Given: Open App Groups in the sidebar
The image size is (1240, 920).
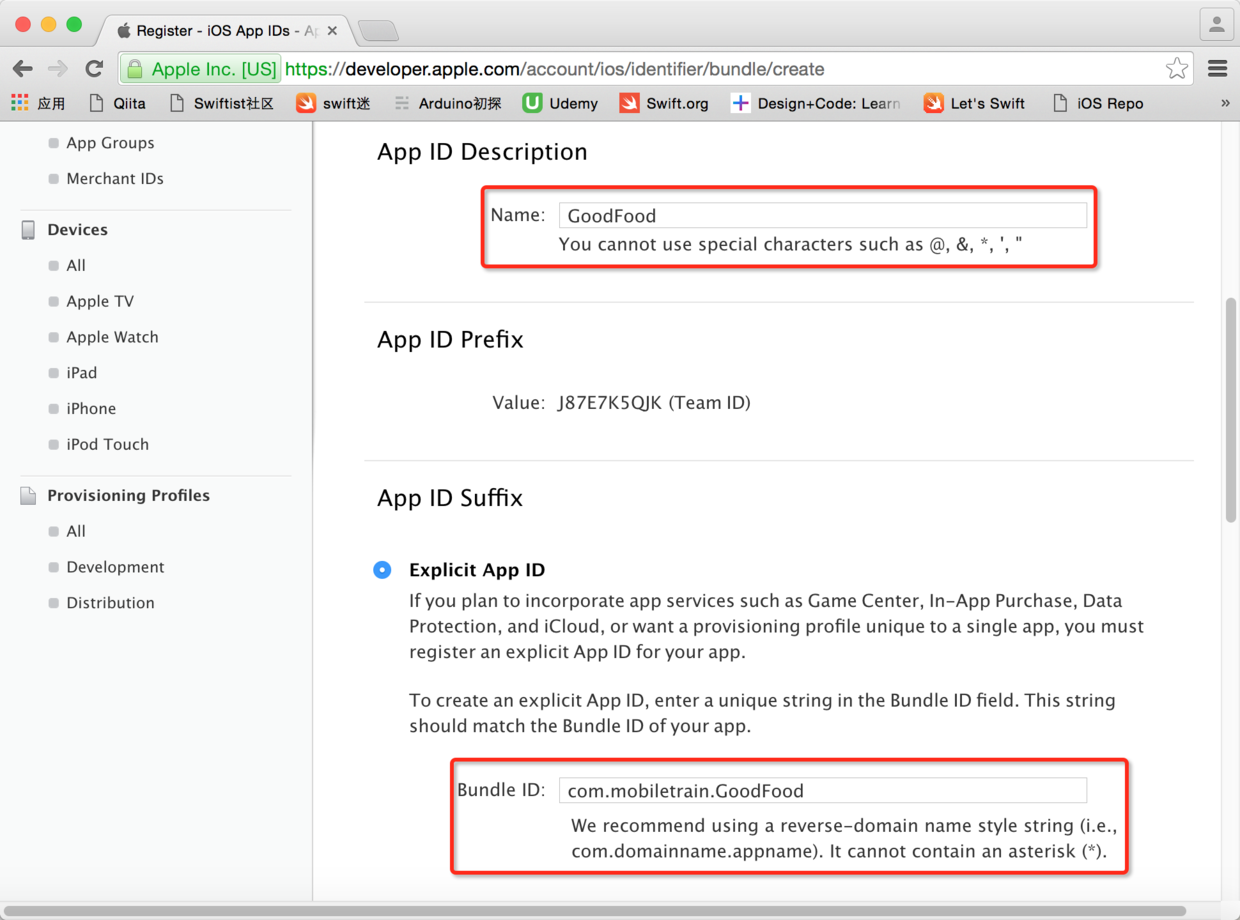Looking at the screenshot, I should (110, 143).
